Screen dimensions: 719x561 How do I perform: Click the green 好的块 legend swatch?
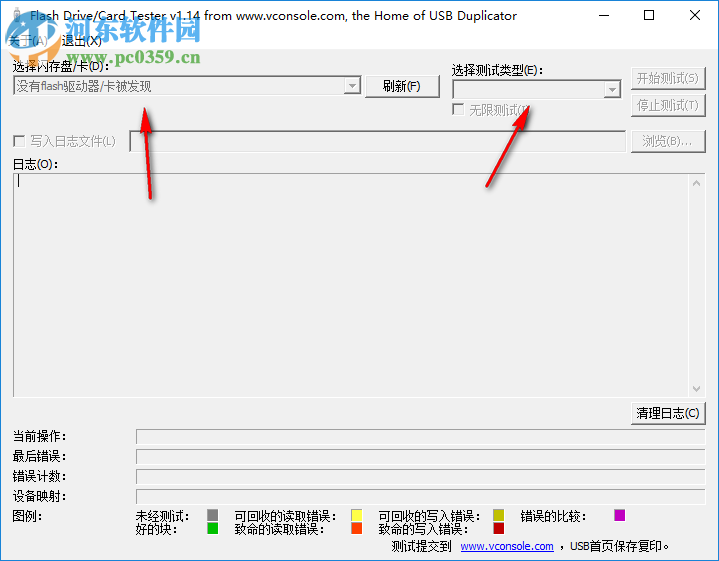coord(212,528)
